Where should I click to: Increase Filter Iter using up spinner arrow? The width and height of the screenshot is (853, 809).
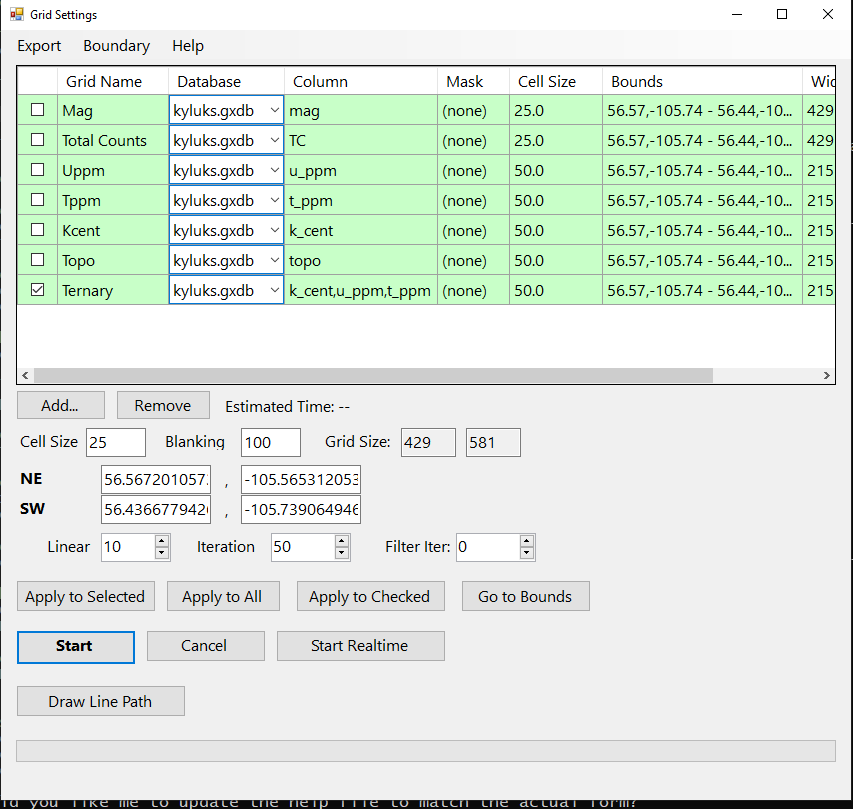pyautogui.click(x=527, y=541)
